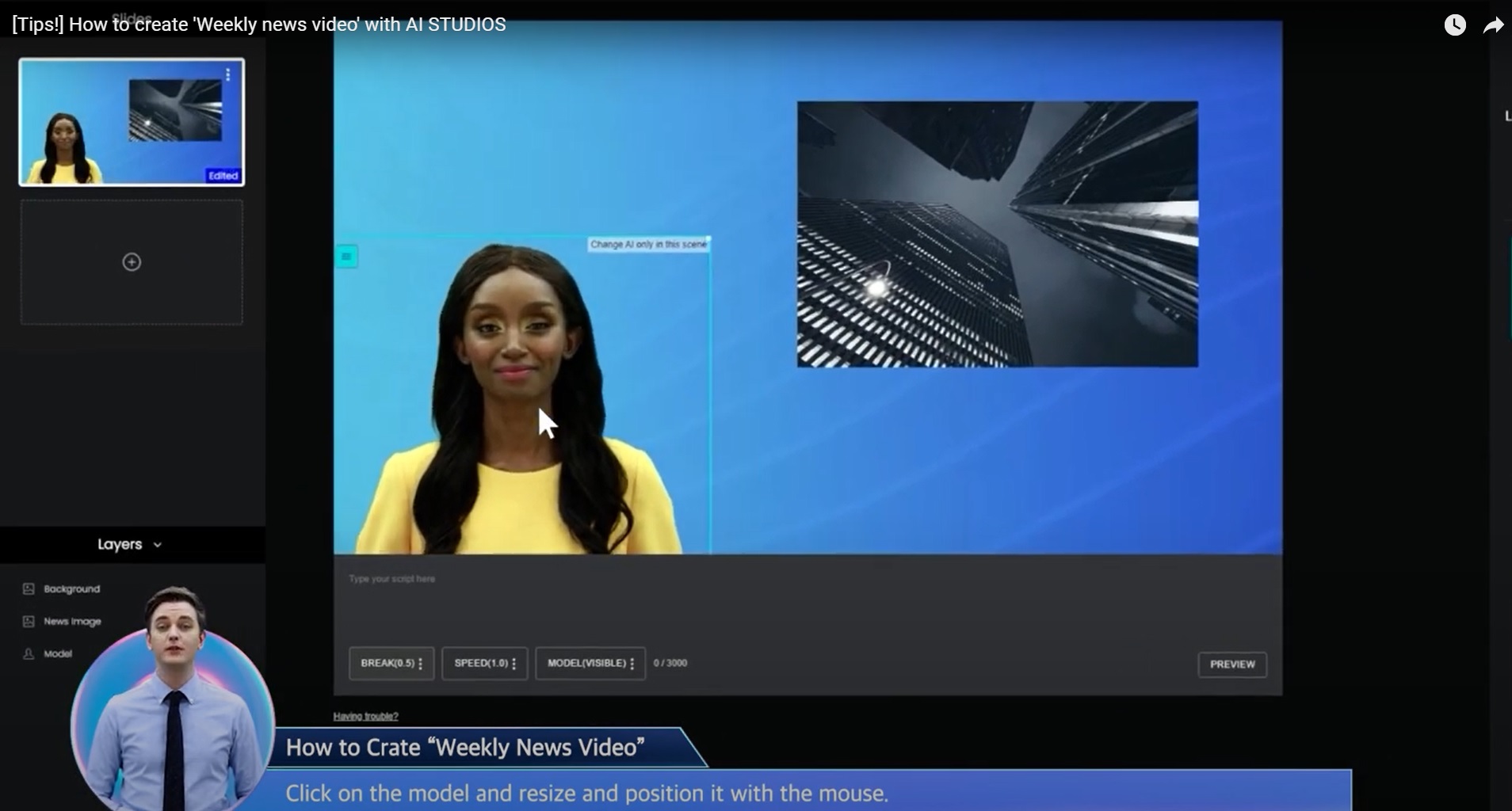Screen dimensions: 1512x811
Task: Click the Share arrow icon
Action: coord(1494,25)
